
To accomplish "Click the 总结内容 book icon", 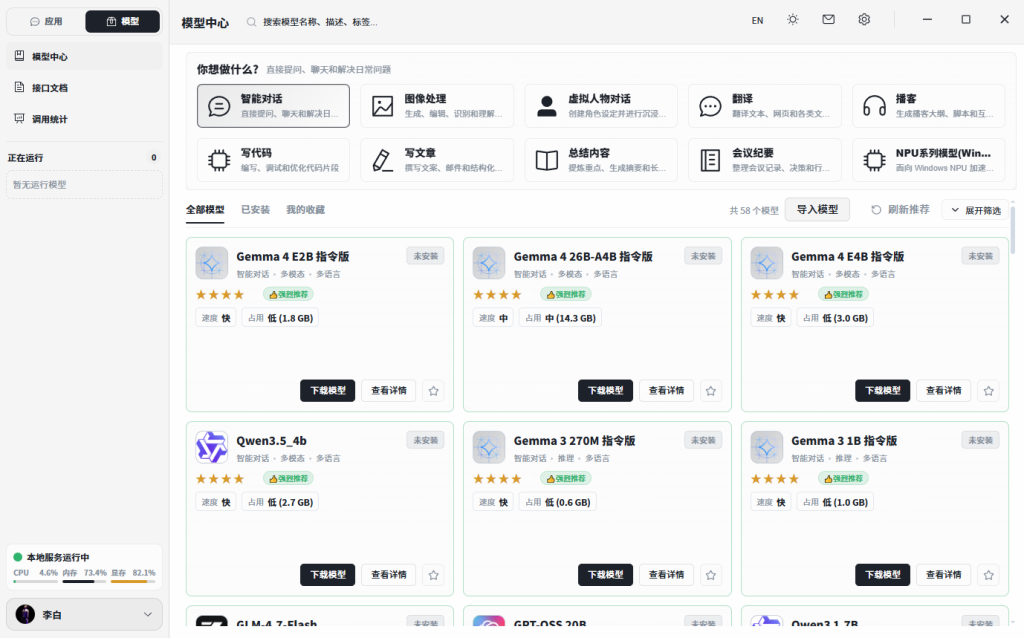I will (547, 160).
